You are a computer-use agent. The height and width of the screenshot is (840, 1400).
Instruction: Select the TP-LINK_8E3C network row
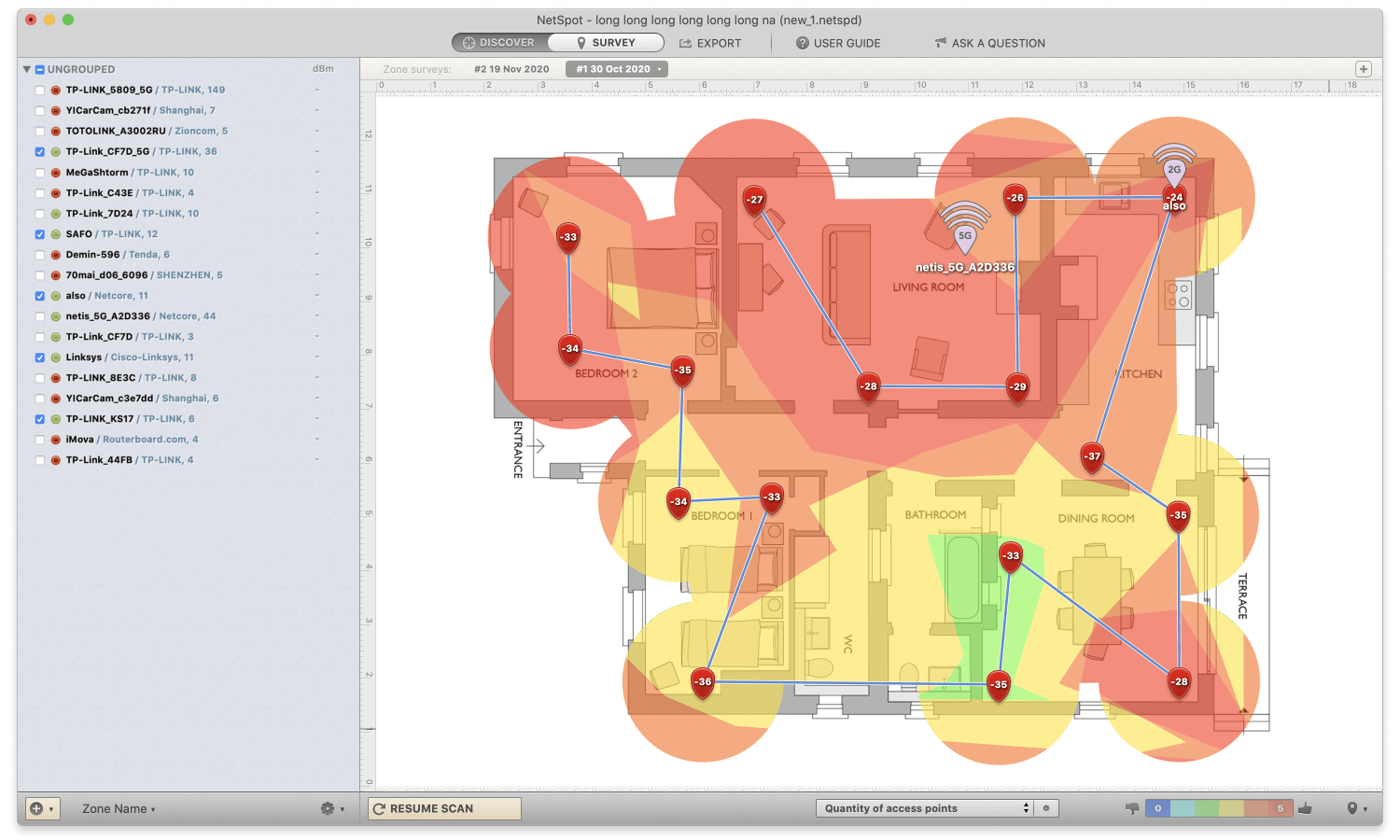189,378
